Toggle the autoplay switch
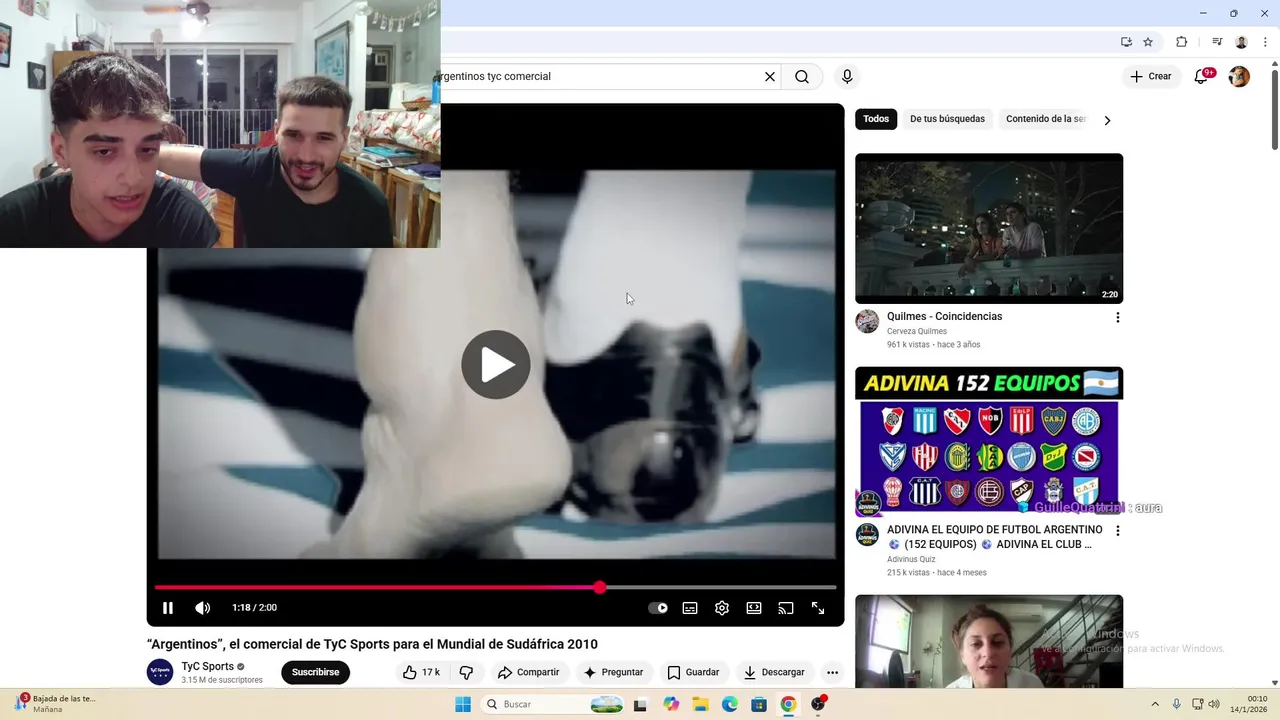The width and height of the screenshot is (1280, 720). pyautogui.click(x=658, y=608)
